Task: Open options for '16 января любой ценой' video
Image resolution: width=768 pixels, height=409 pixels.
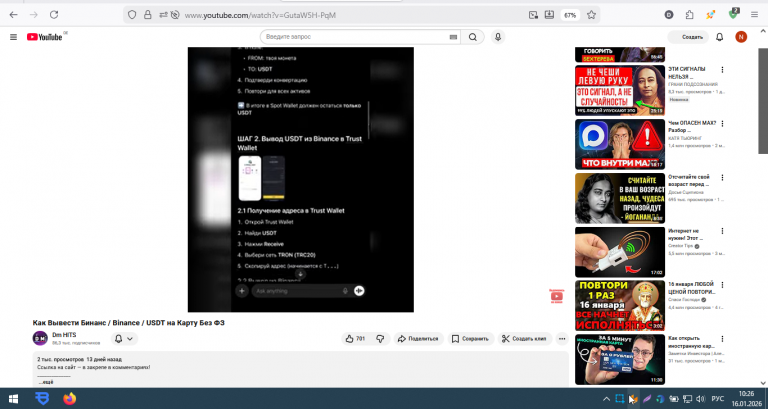Action: (722, 285)
